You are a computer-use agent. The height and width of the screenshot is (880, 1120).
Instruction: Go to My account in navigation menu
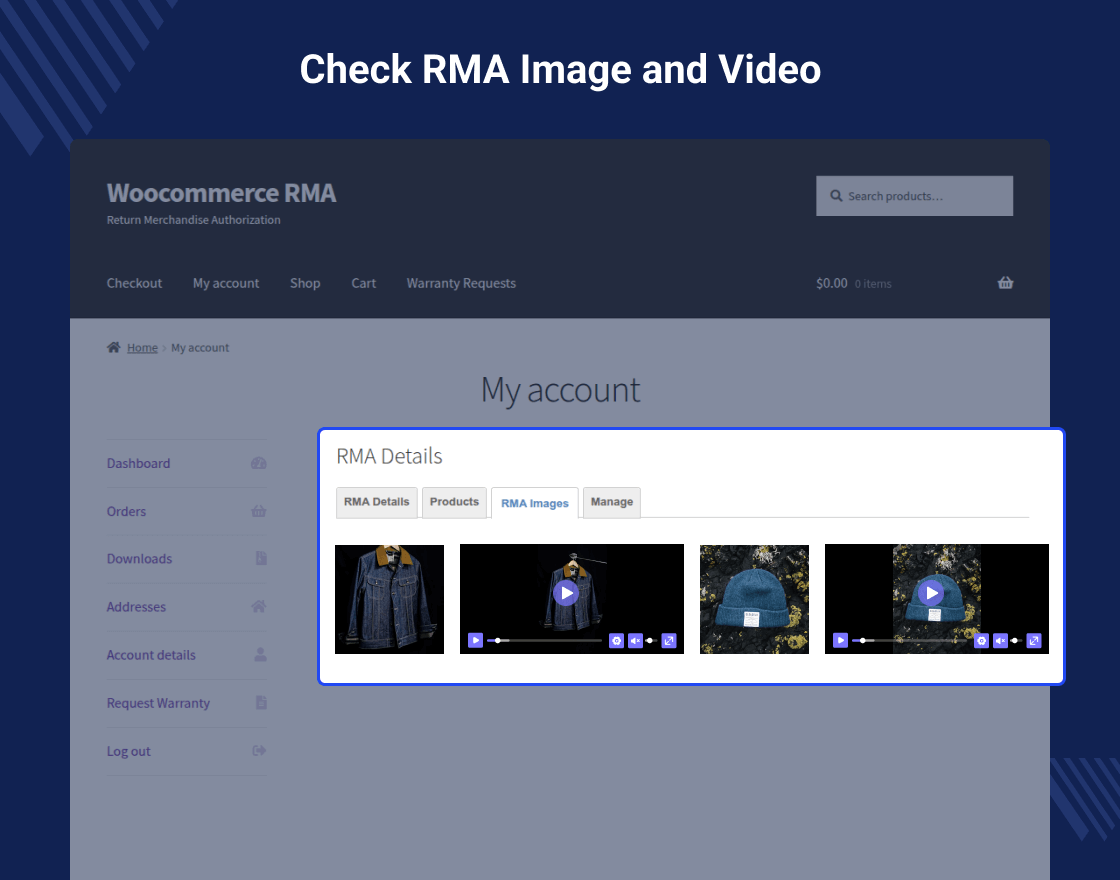click(x=226, y=283)
